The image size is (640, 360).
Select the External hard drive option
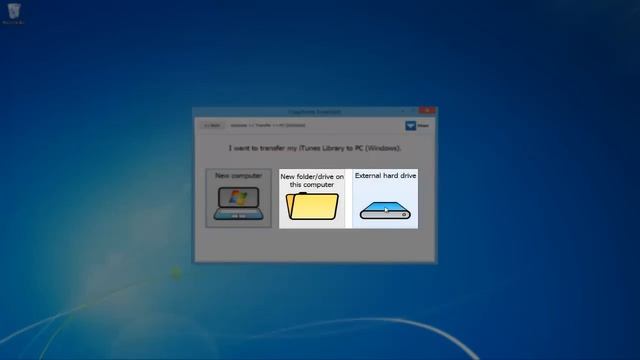tap(385, 198)
